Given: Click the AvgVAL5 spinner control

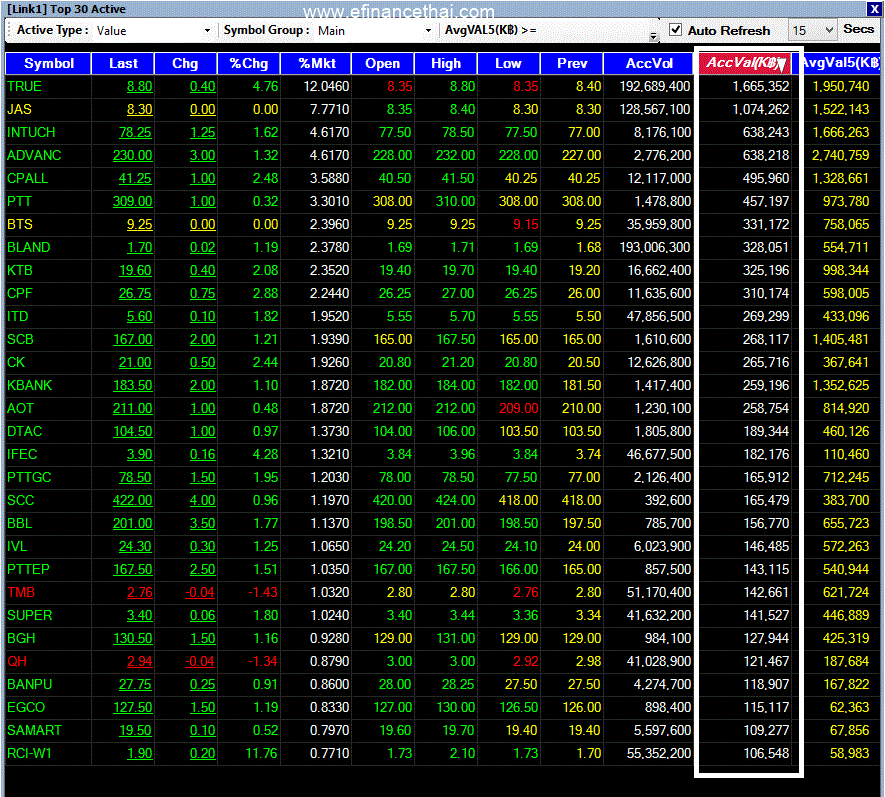Looking at the screenshot, I should (653, 36).
